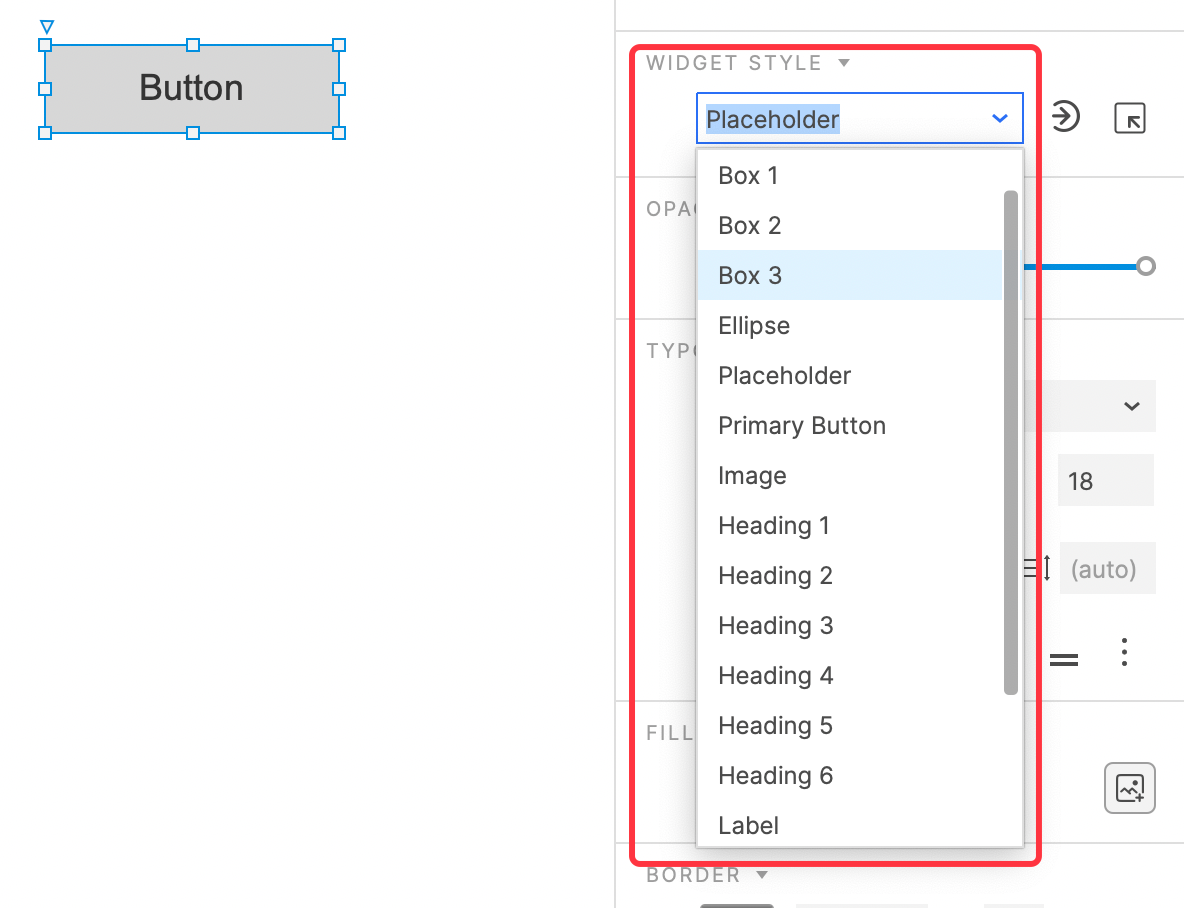Collapse the Border section
Viewport: 1184px width, 908px height.
pos(762,875)
